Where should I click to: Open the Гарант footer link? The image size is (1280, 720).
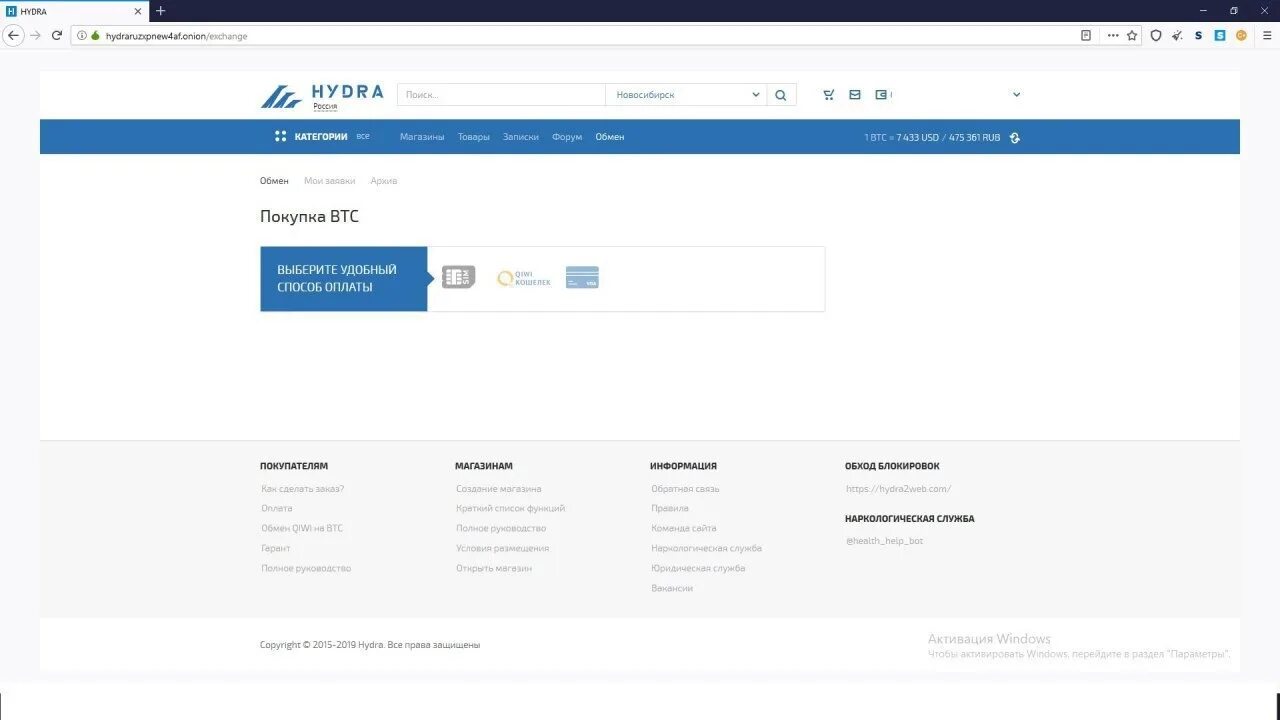(276, 548)
